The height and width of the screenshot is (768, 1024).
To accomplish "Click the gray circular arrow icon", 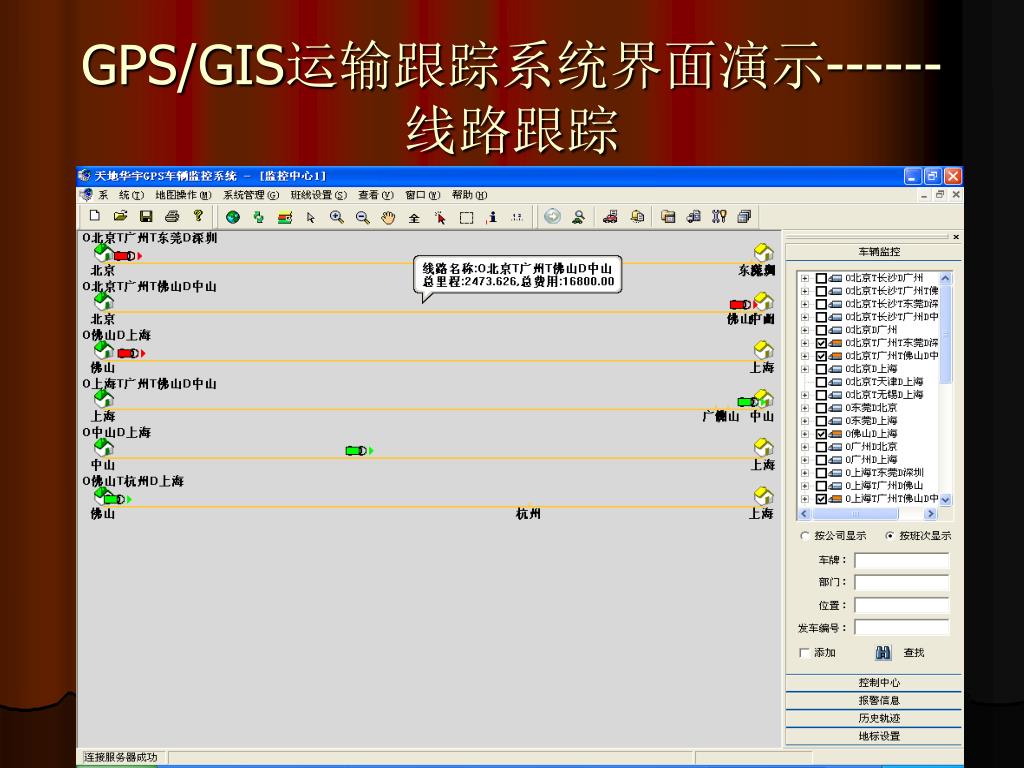I will click(552, 216).
